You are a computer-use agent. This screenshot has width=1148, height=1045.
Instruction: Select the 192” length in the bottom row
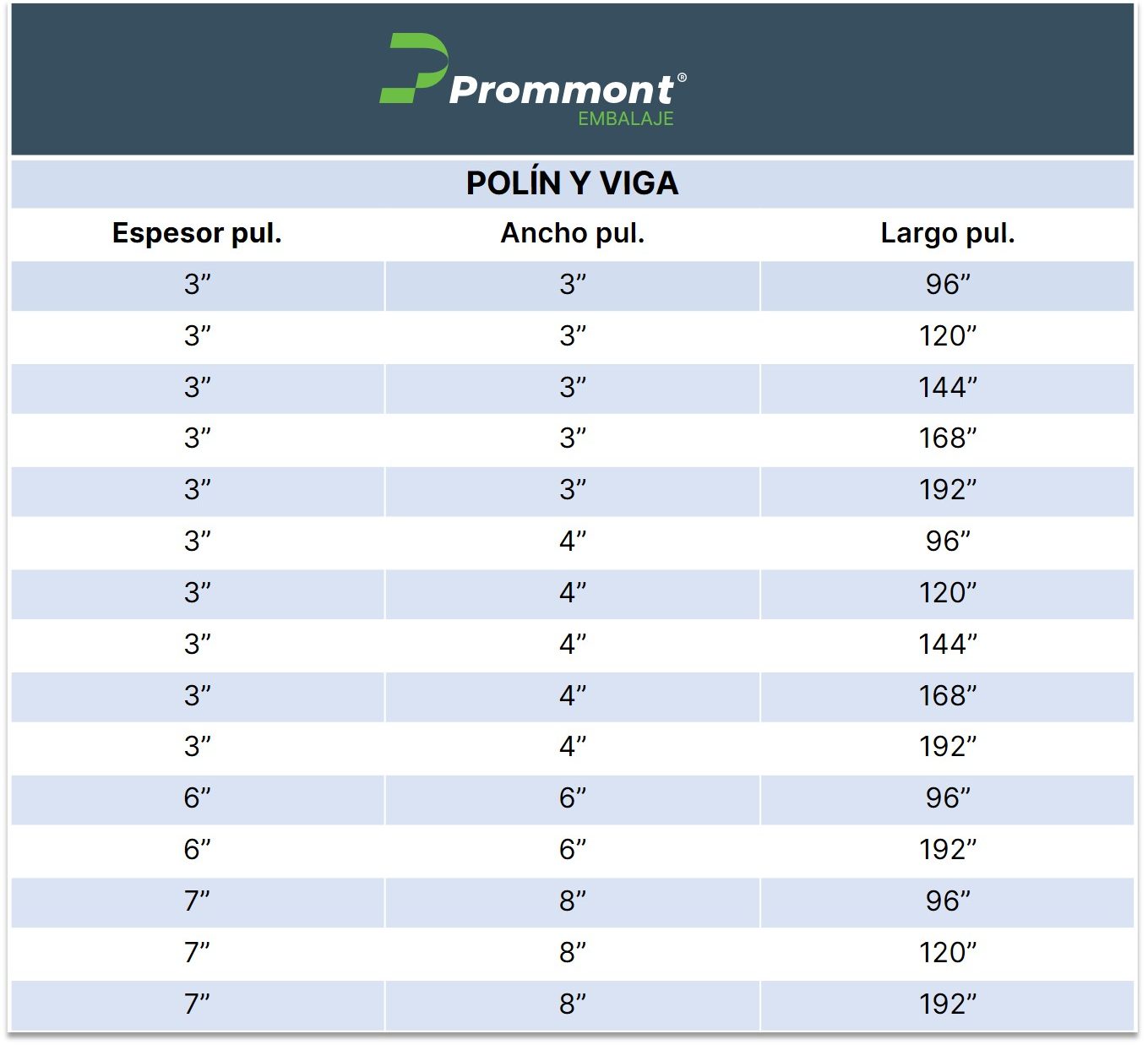947,1004
